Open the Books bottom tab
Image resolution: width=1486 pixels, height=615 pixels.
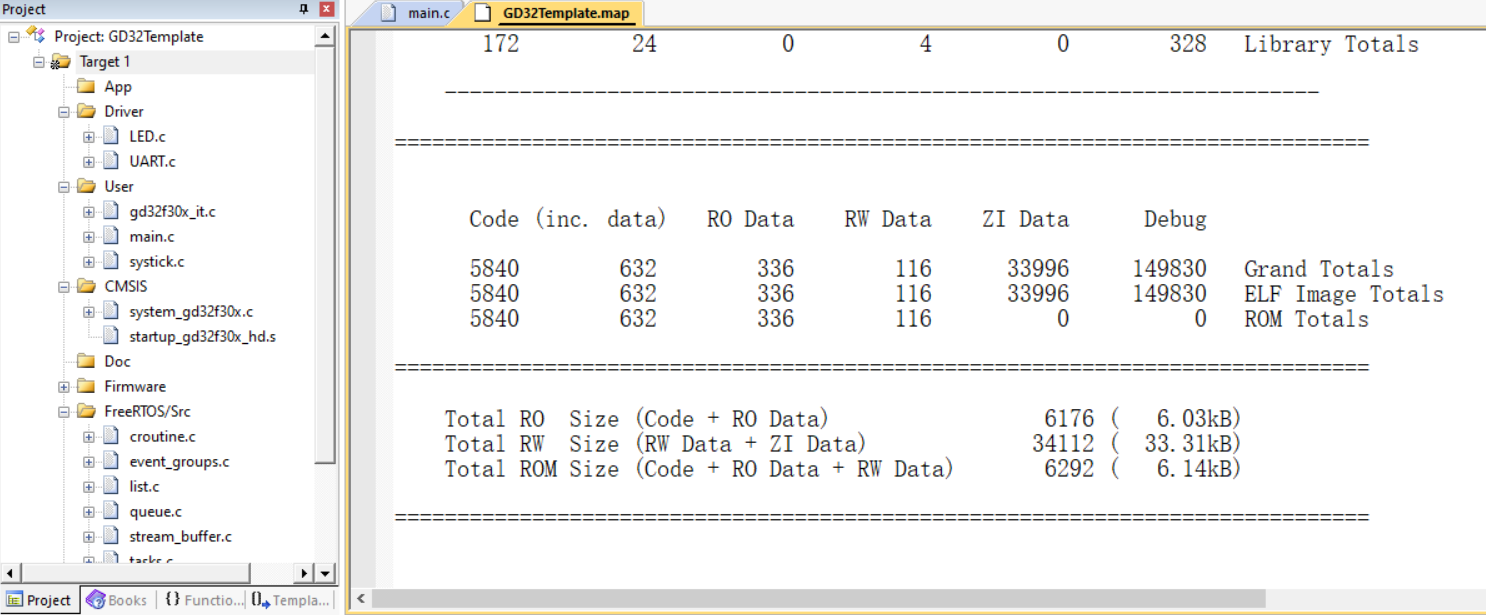click(118, 600)
